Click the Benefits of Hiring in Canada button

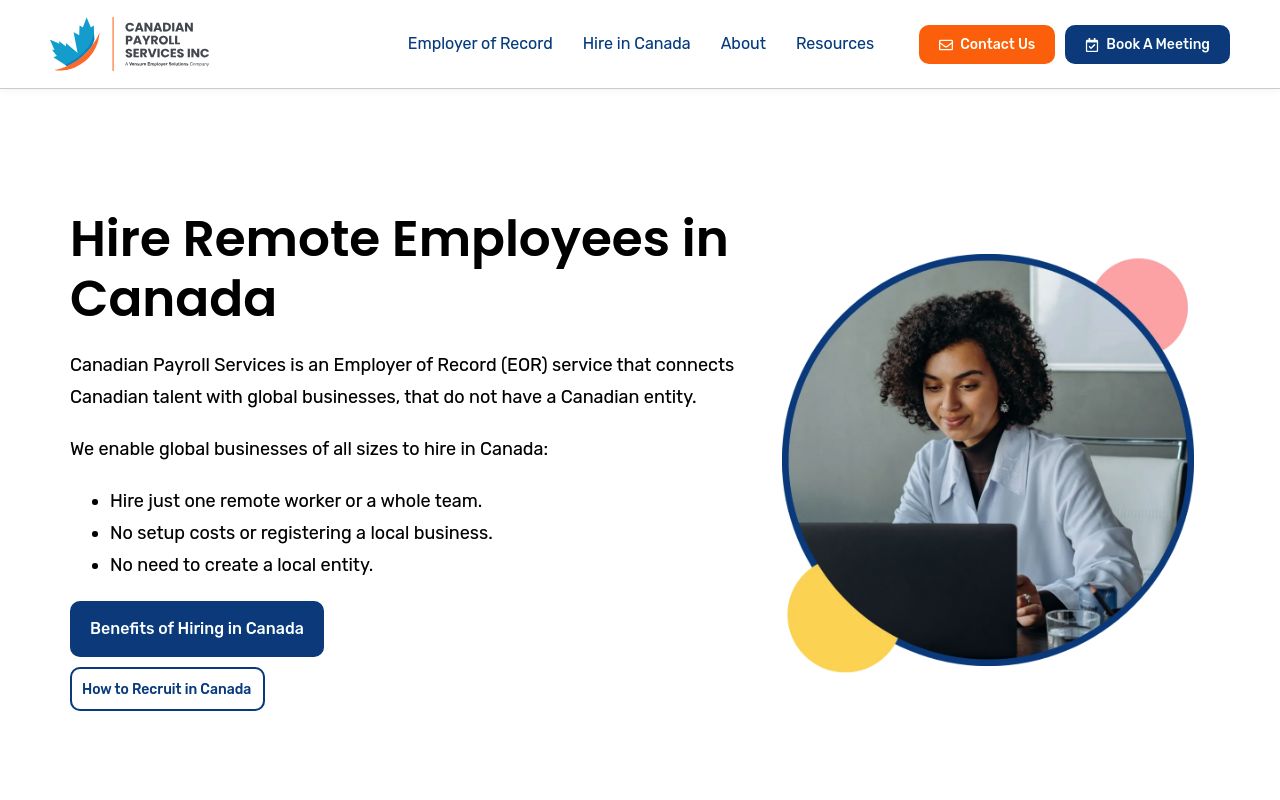[197, 628]
